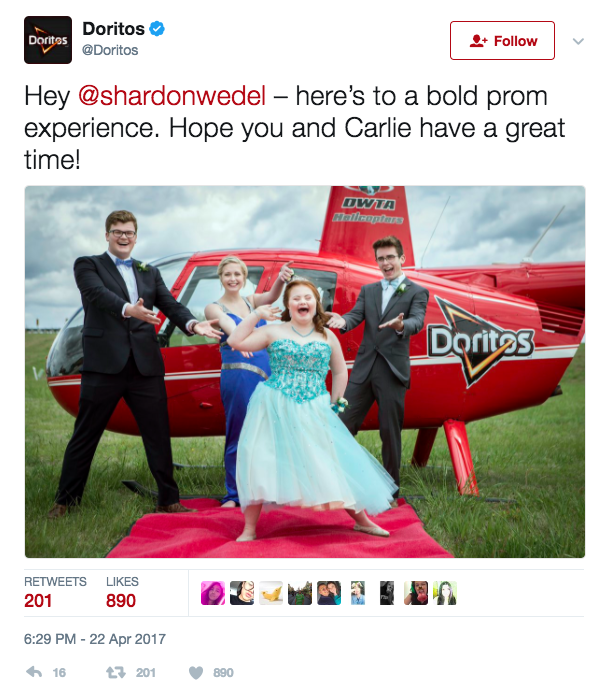Open the couple photo liker avatar
This screenshot has width=607, height=687.
[329, 593]
